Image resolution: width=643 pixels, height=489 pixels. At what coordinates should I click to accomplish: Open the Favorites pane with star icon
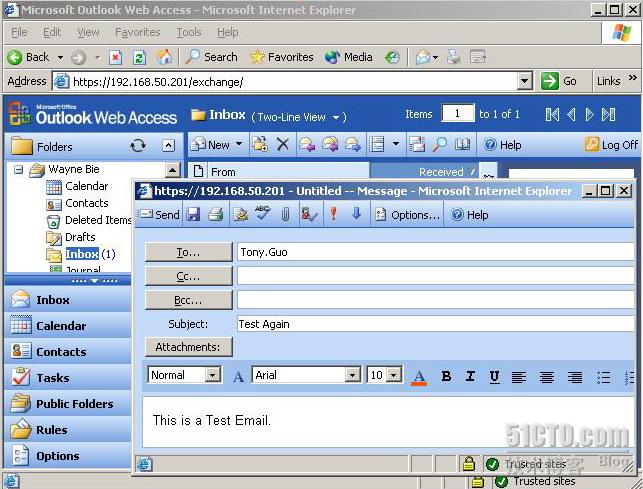(x=282, y=57)
